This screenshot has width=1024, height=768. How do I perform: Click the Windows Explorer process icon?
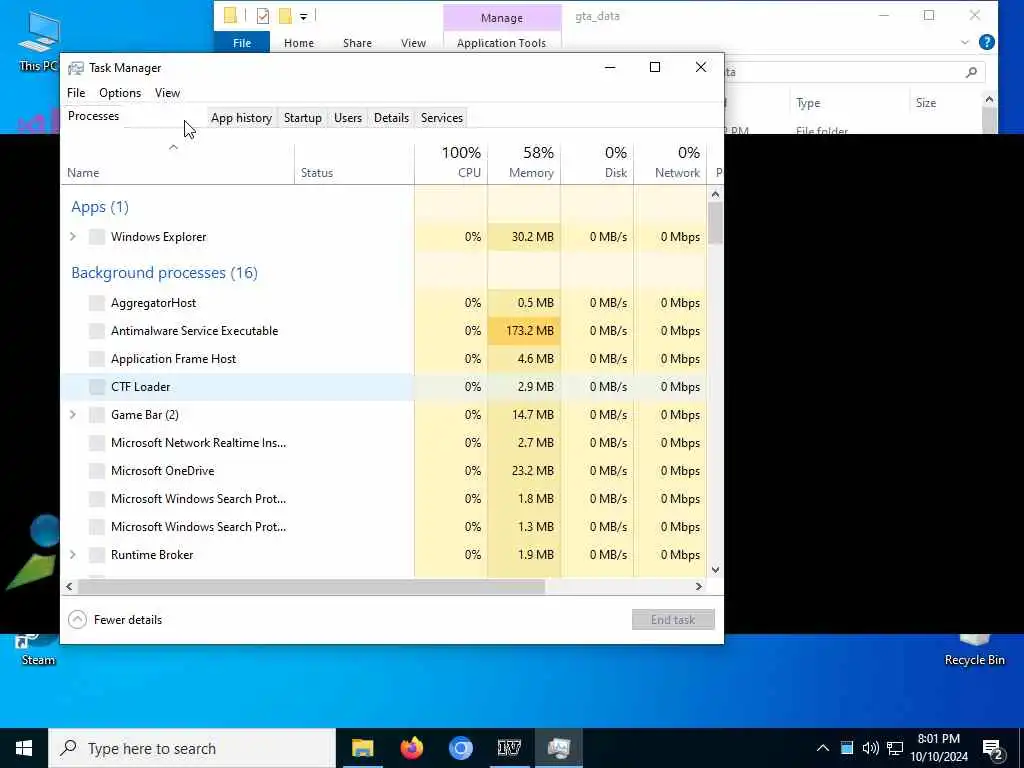point(97,237)
